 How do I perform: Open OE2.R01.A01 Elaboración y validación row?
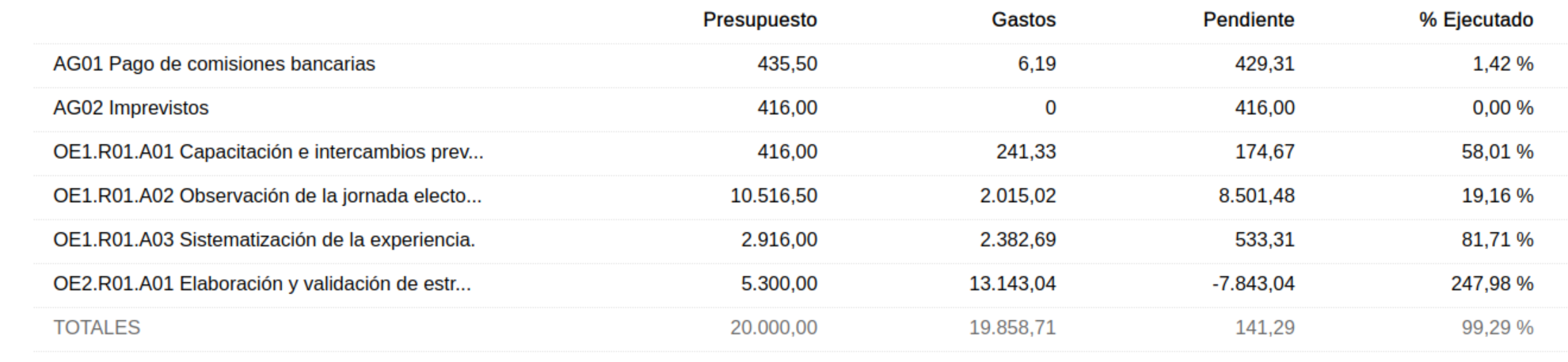[x=800, y=285]
